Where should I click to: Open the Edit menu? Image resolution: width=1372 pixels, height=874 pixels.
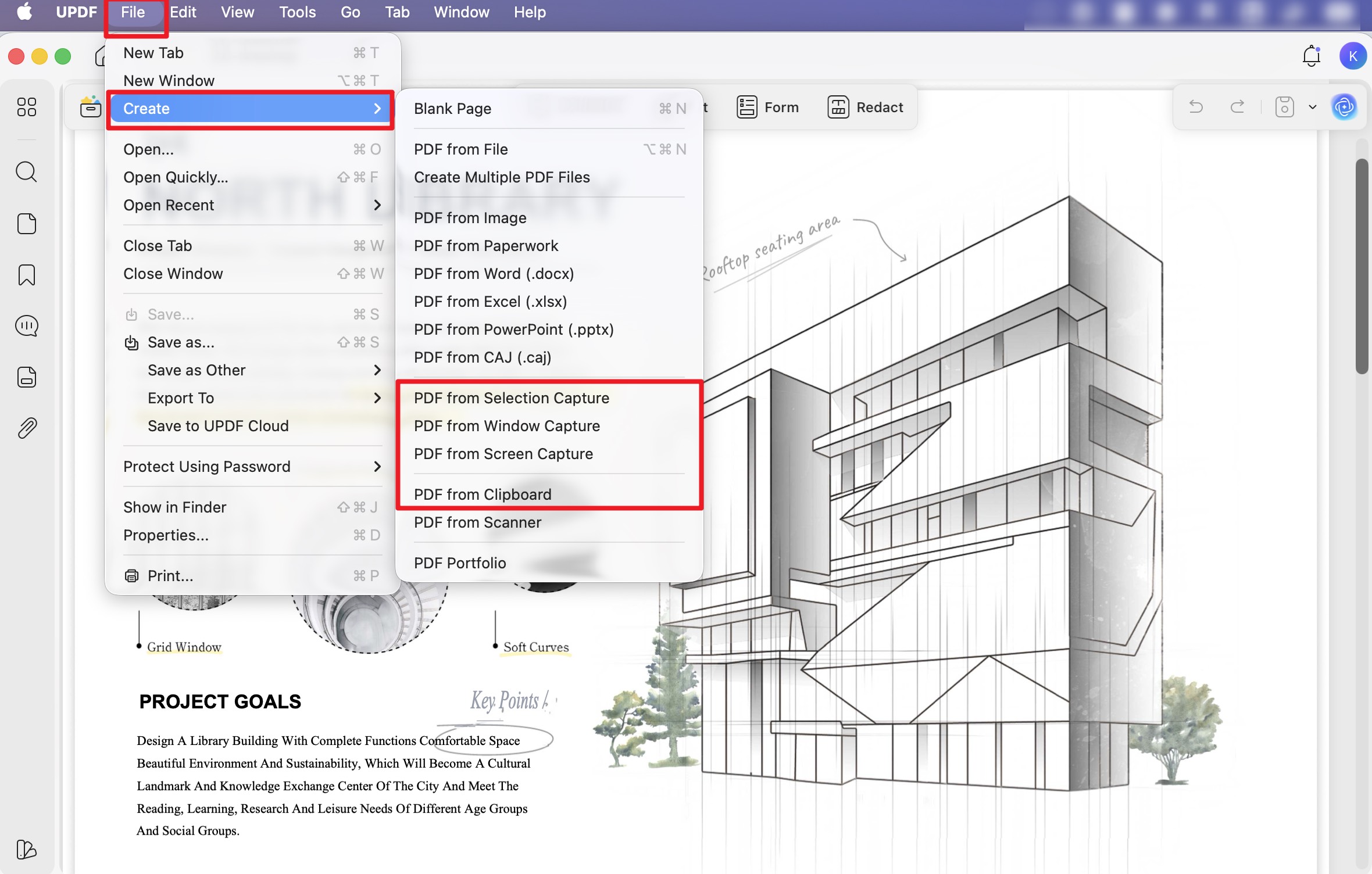click(x=183, y=12)
